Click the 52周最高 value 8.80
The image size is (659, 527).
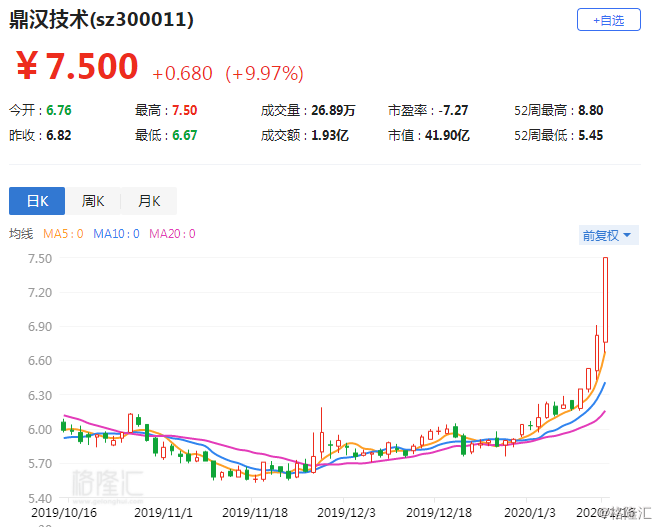tap(590, 110)
